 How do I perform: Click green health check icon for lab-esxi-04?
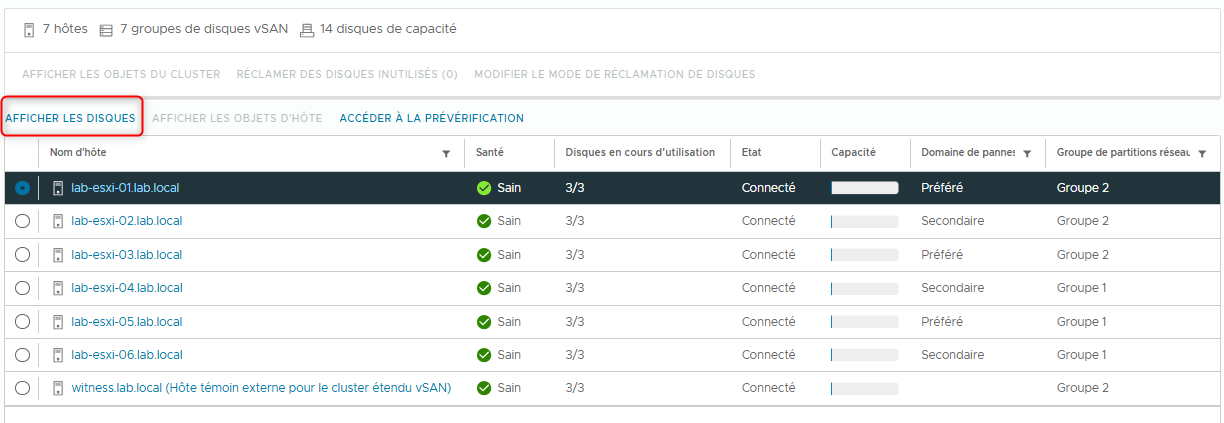pyautogui.click(x=484, y=288)
